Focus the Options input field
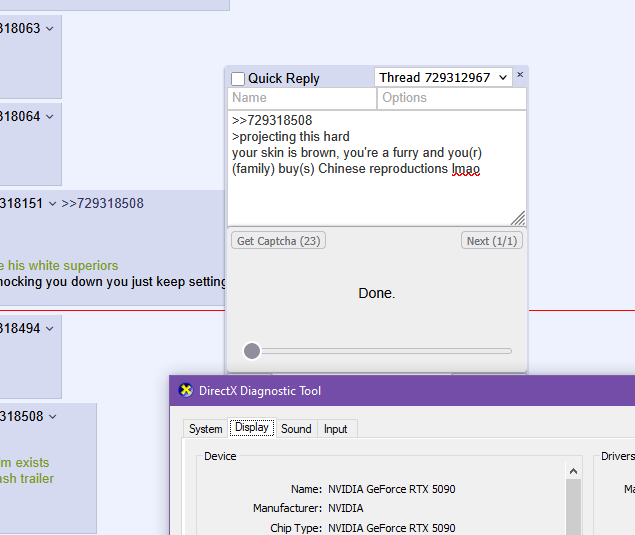Image resolution: width=635 pixels, height=535 pixels. [452, 98]
